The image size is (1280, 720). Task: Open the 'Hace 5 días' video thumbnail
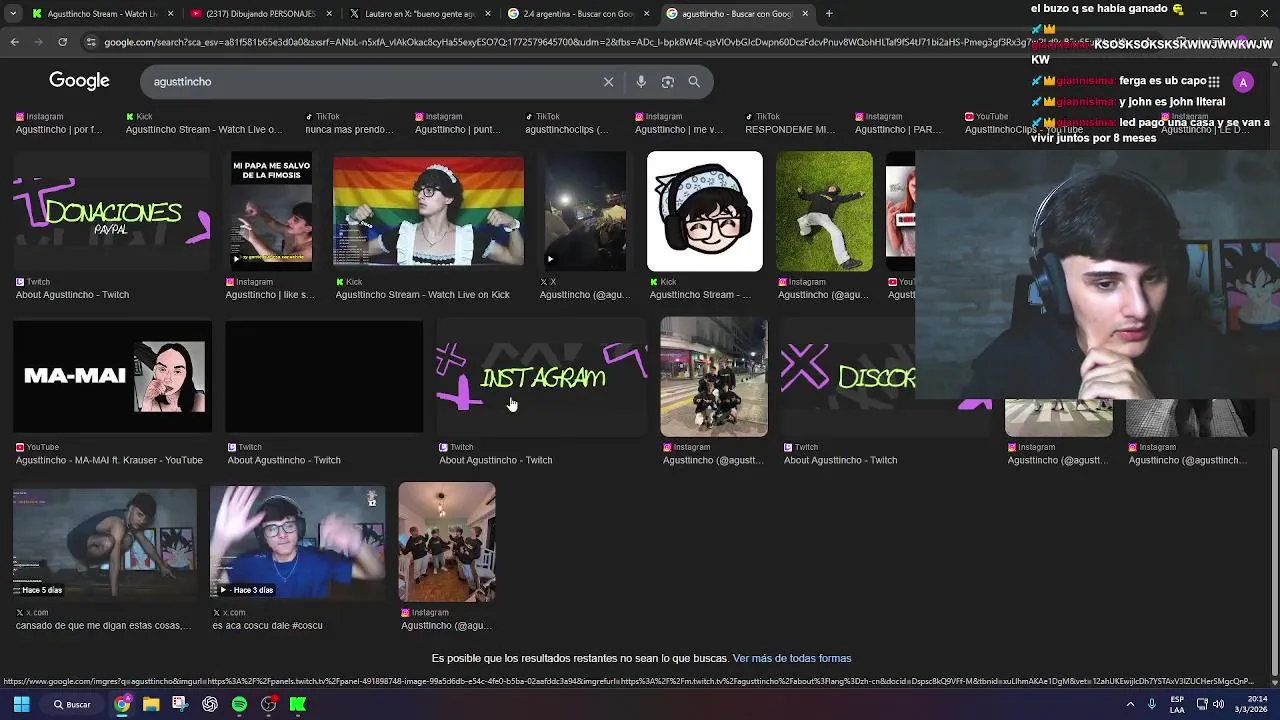pos(105,543)
